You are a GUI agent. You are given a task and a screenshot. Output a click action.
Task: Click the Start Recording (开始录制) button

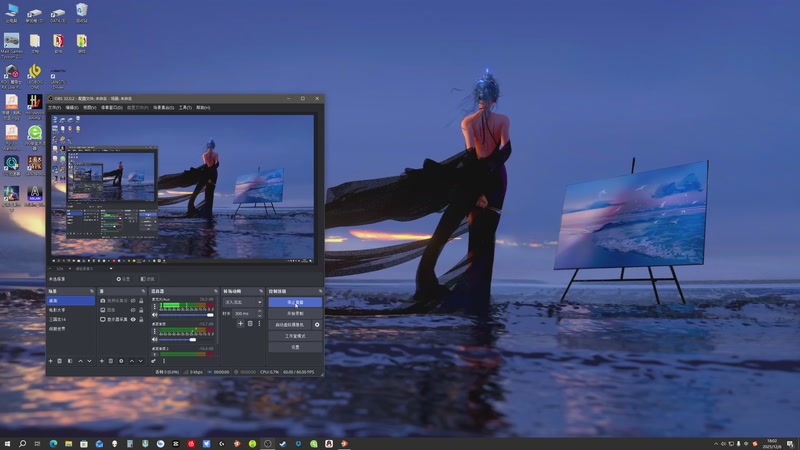coord(295,313)
